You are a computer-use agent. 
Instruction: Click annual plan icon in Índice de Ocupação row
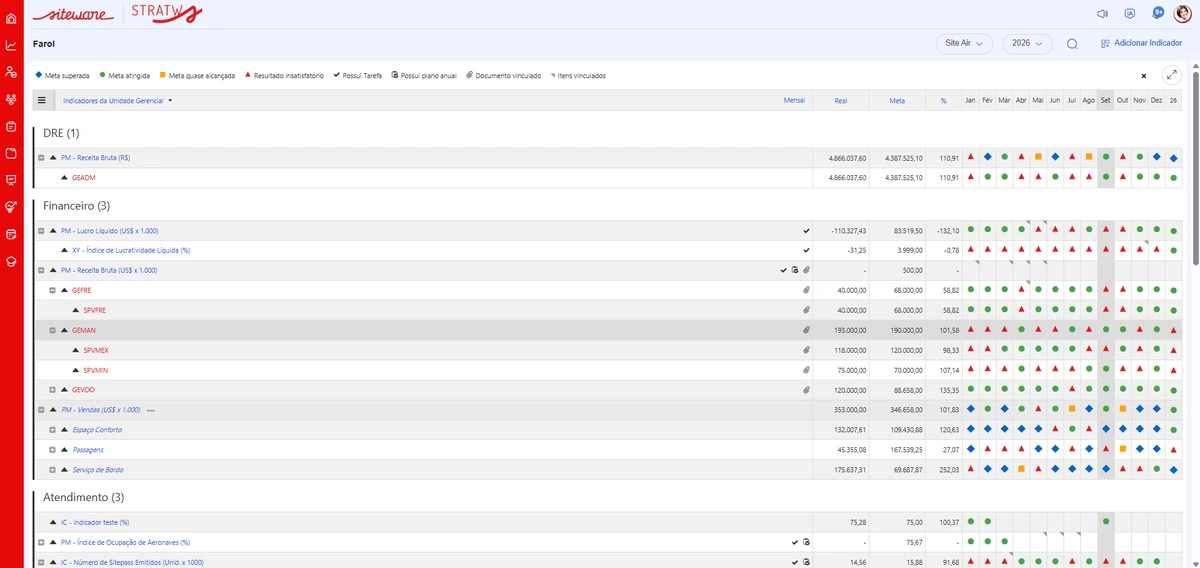tap(806, 542)
